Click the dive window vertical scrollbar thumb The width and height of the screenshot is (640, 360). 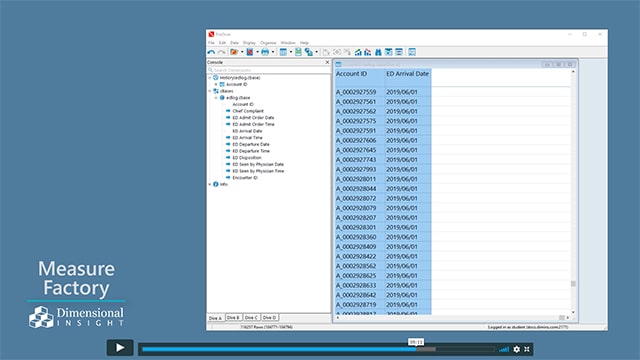[573, 284]
